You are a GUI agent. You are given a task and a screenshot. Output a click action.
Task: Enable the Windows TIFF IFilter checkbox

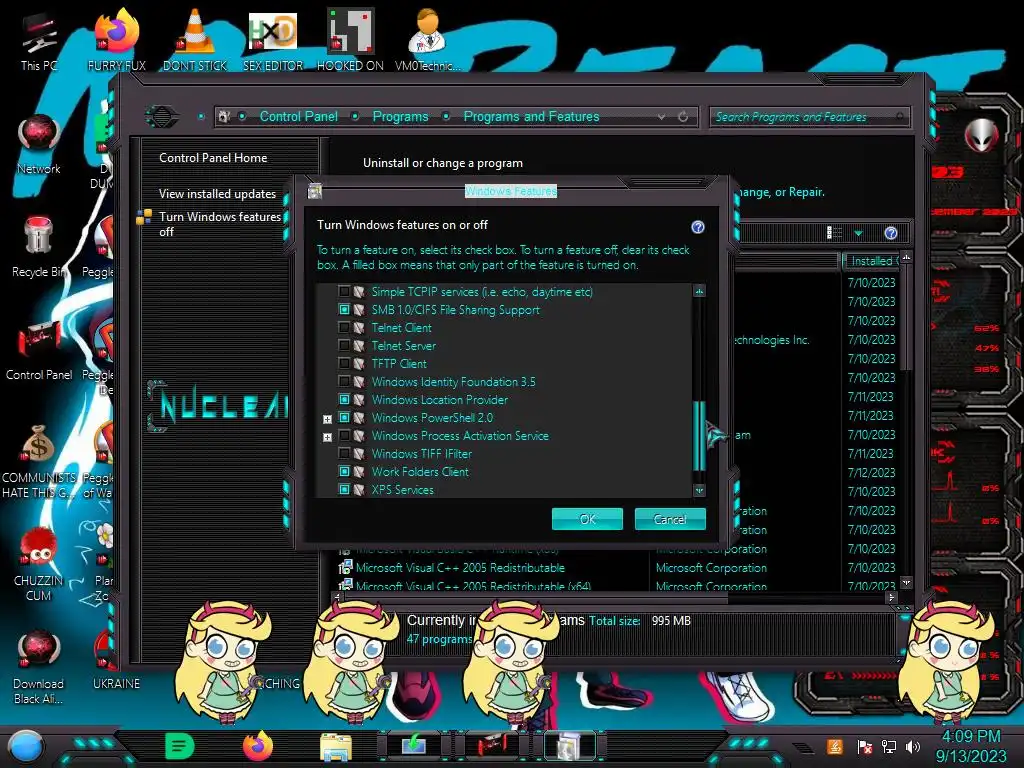[x=344, y=453]
